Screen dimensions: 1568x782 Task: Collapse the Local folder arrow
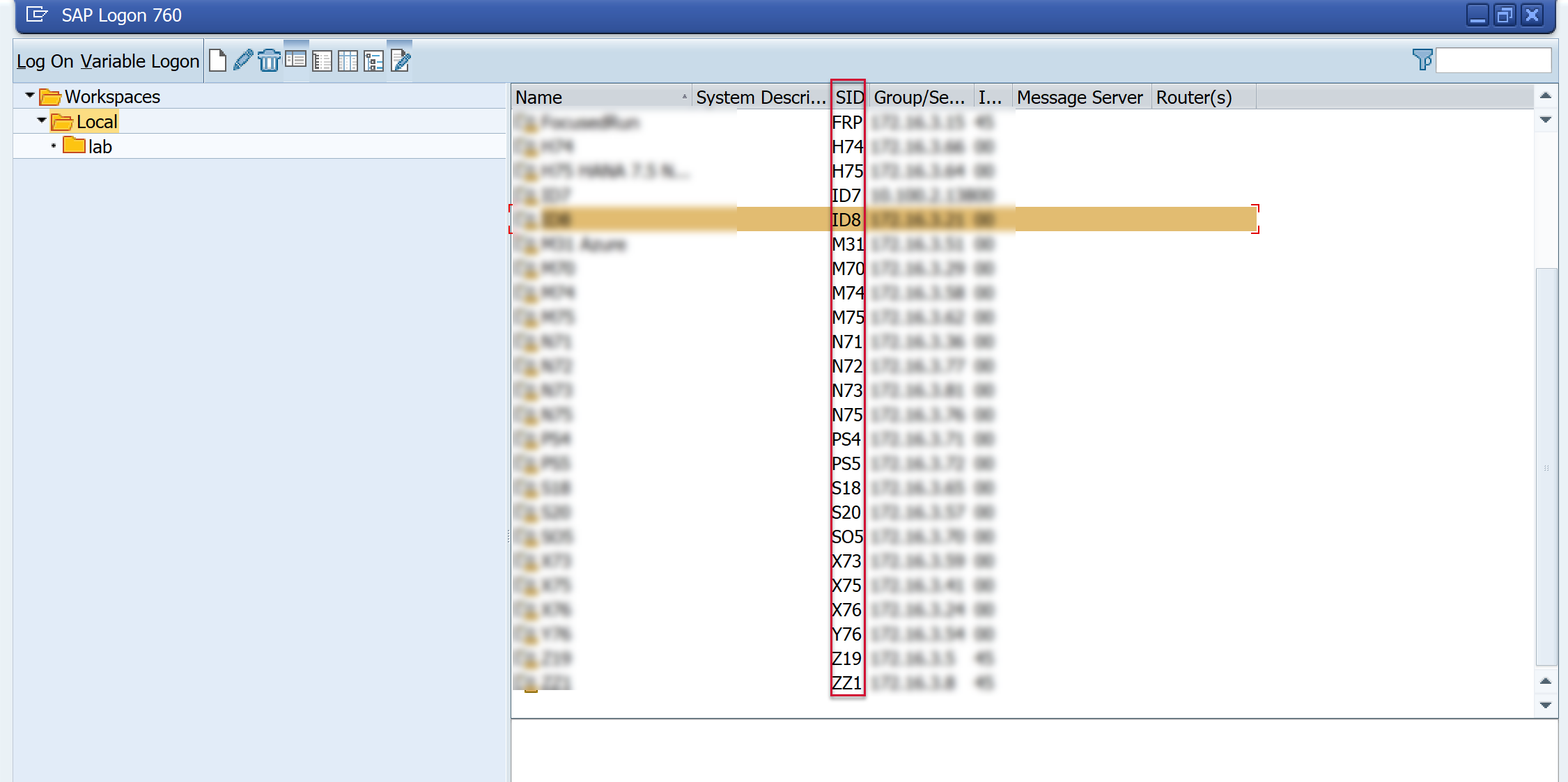point(42,120)
